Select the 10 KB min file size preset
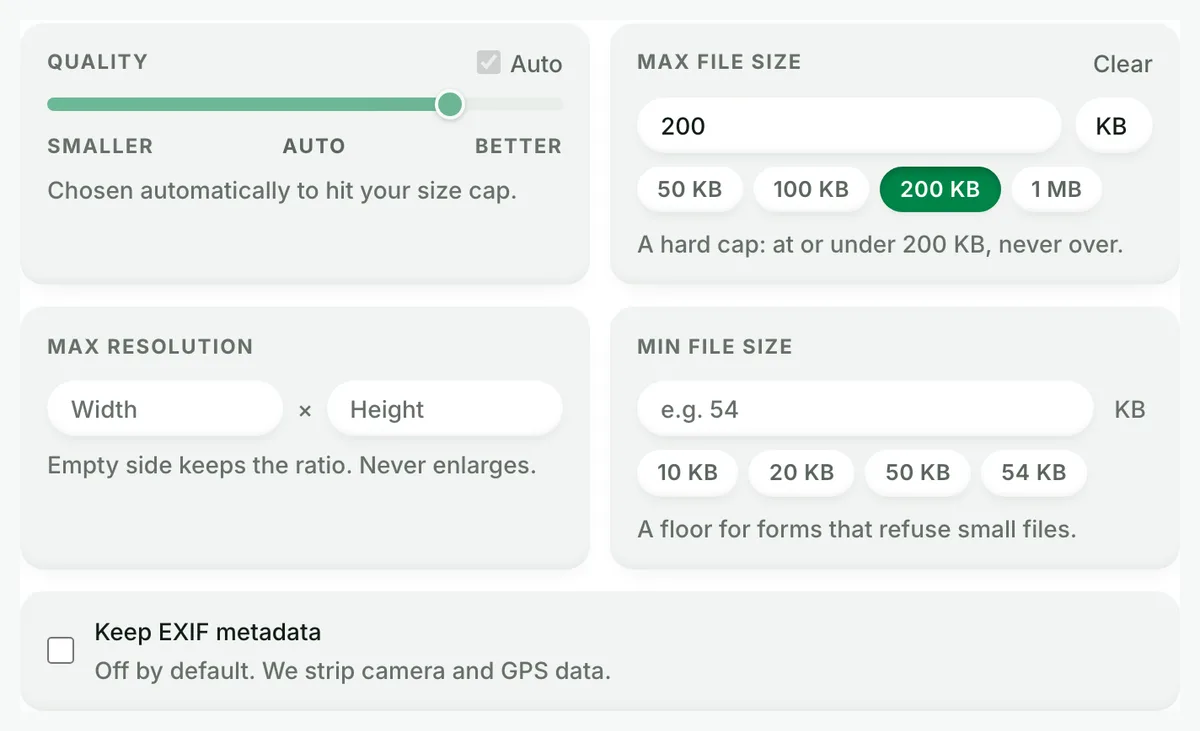Viewport: 1200px width, 731px height. 688,473
